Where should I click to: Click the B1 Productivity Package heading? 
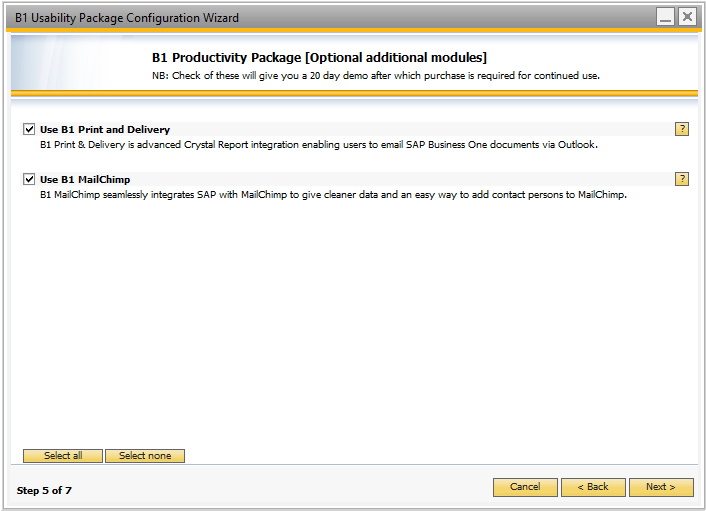[319, 58]
